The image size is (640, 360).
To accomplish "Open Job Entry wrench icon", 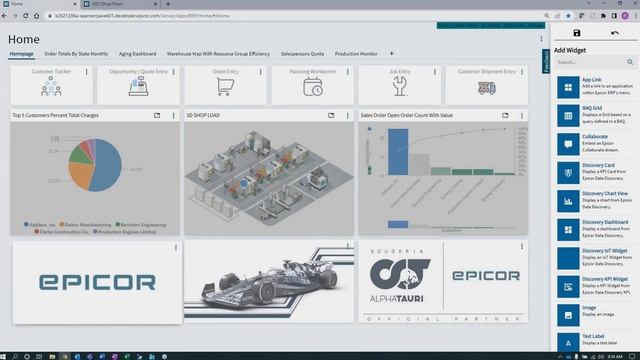I will [400, 87].
